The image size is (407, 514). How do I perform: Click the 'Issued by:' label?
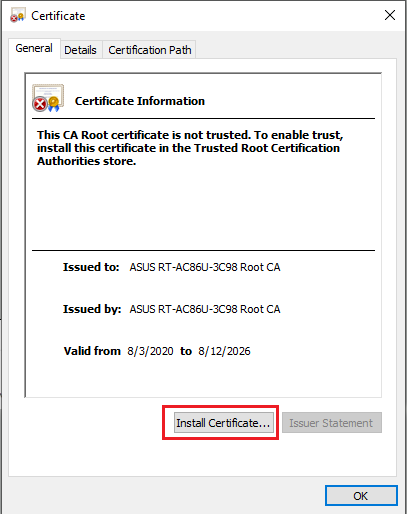(x=92, y=309)
